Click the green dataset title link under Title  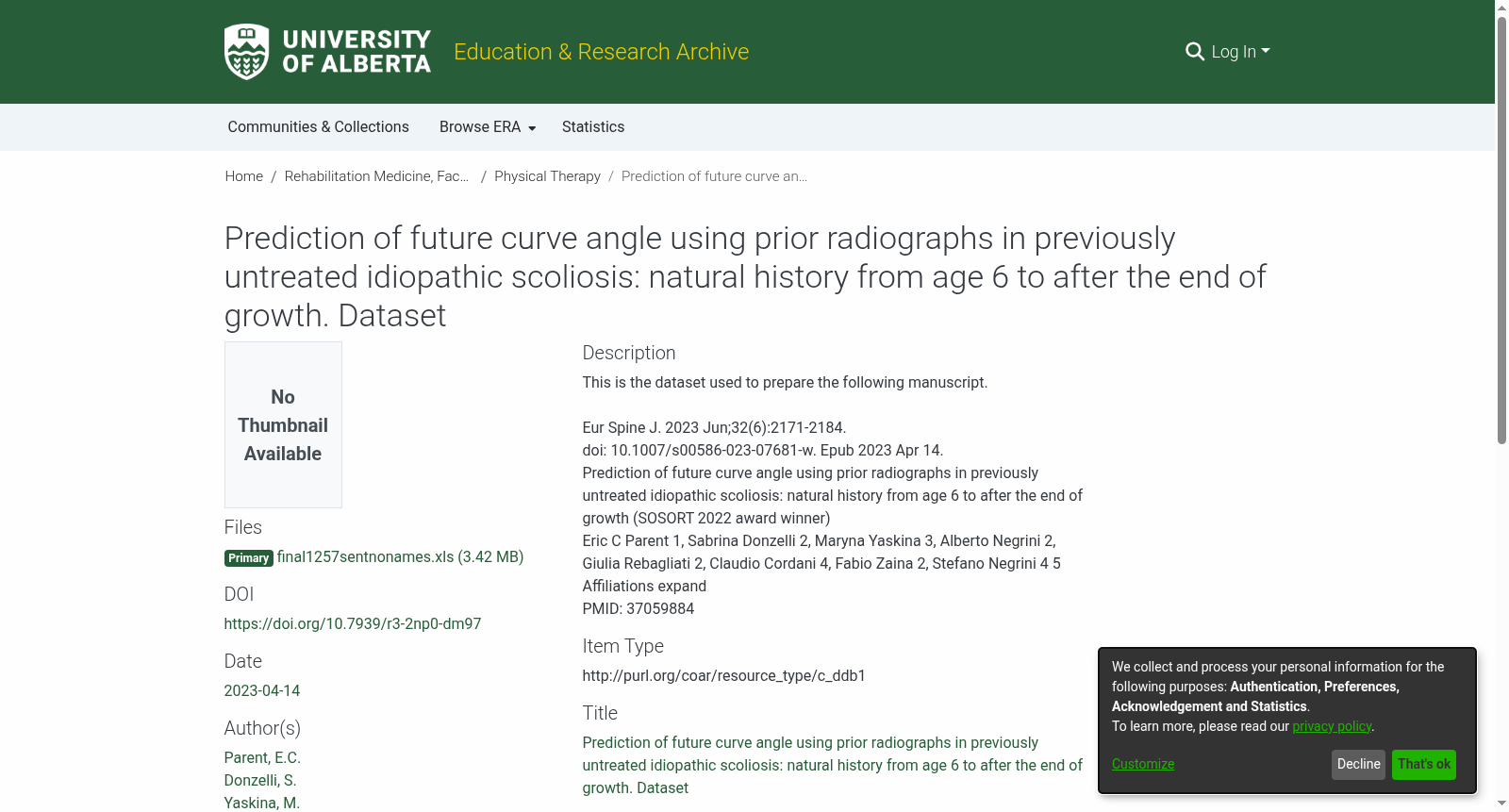[x=833, y=766]
